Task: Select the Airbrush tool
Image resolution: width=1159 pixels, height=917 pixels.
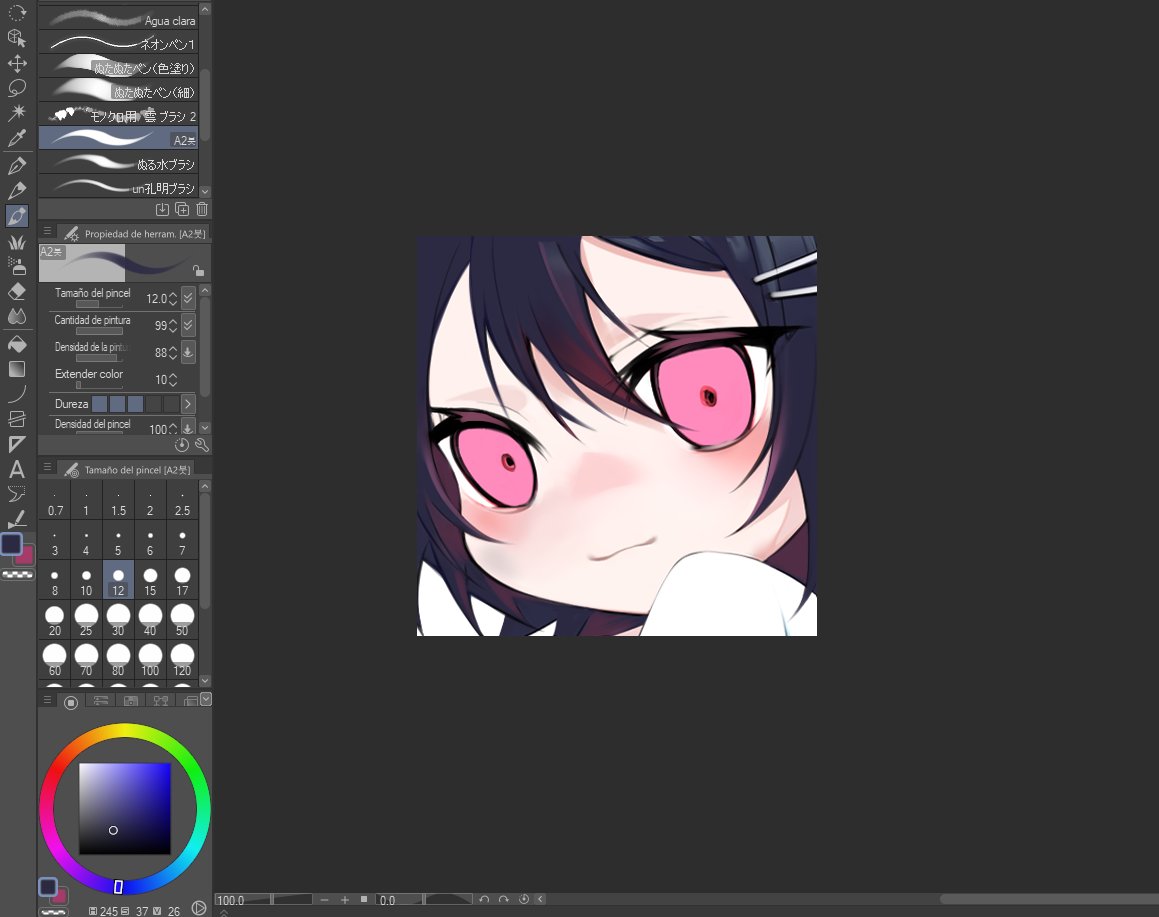Action: click(16, 266)
